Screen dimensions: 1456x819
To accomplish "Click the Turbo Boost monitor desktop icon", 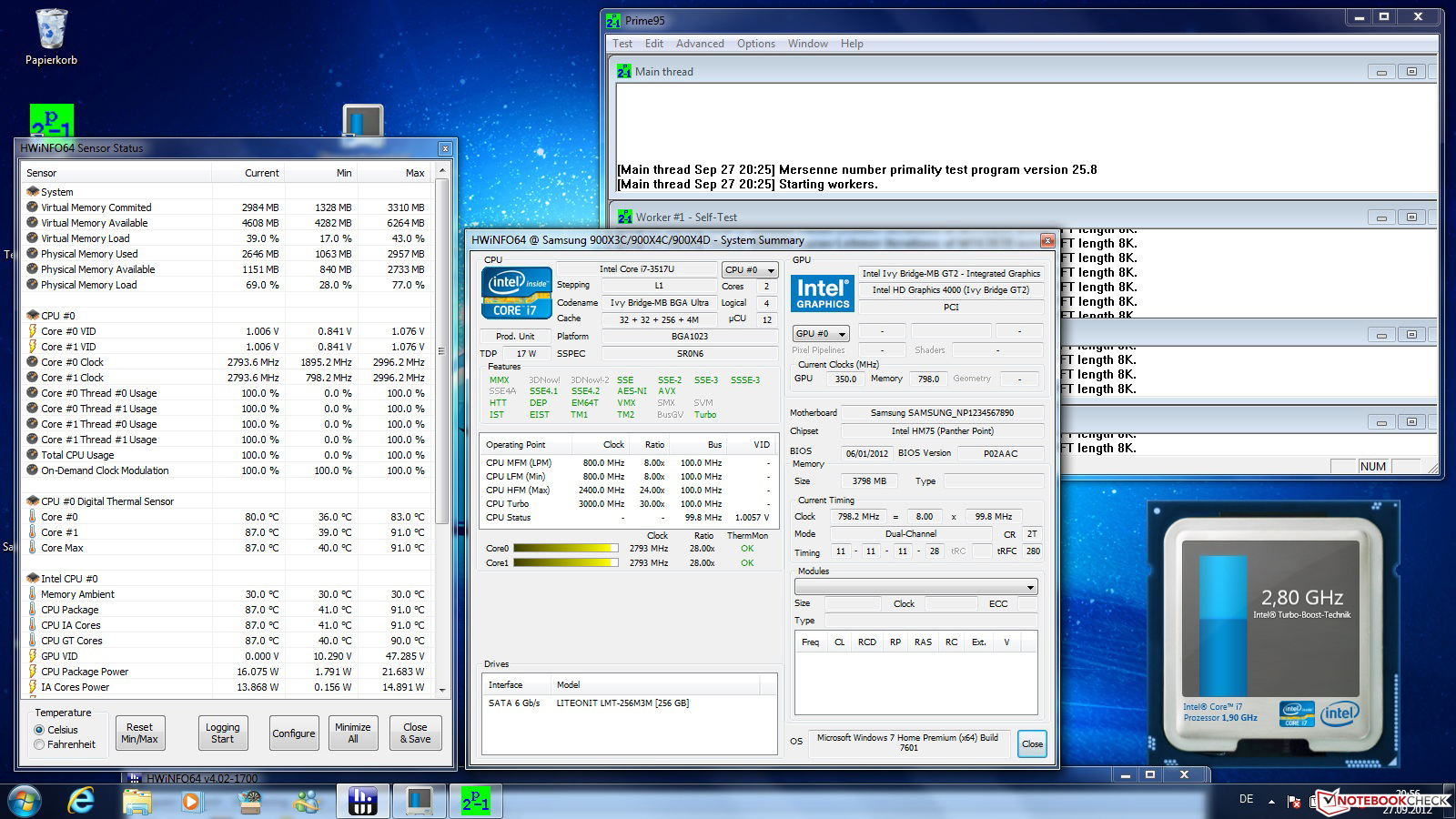I will 362,122.
